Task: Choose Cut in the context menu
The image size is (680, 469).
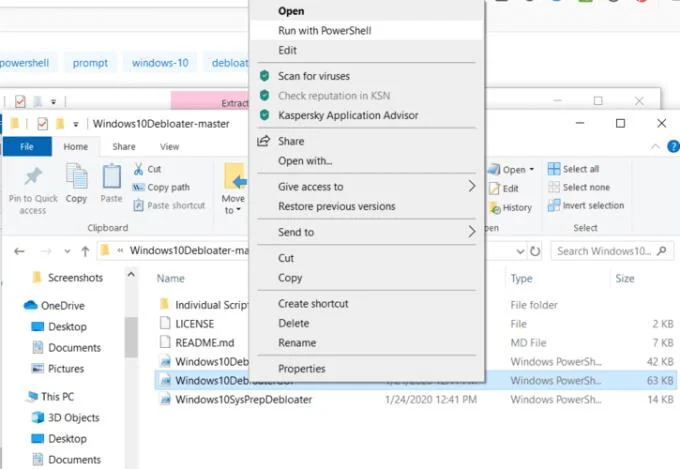Action: [x=367, y=258]
